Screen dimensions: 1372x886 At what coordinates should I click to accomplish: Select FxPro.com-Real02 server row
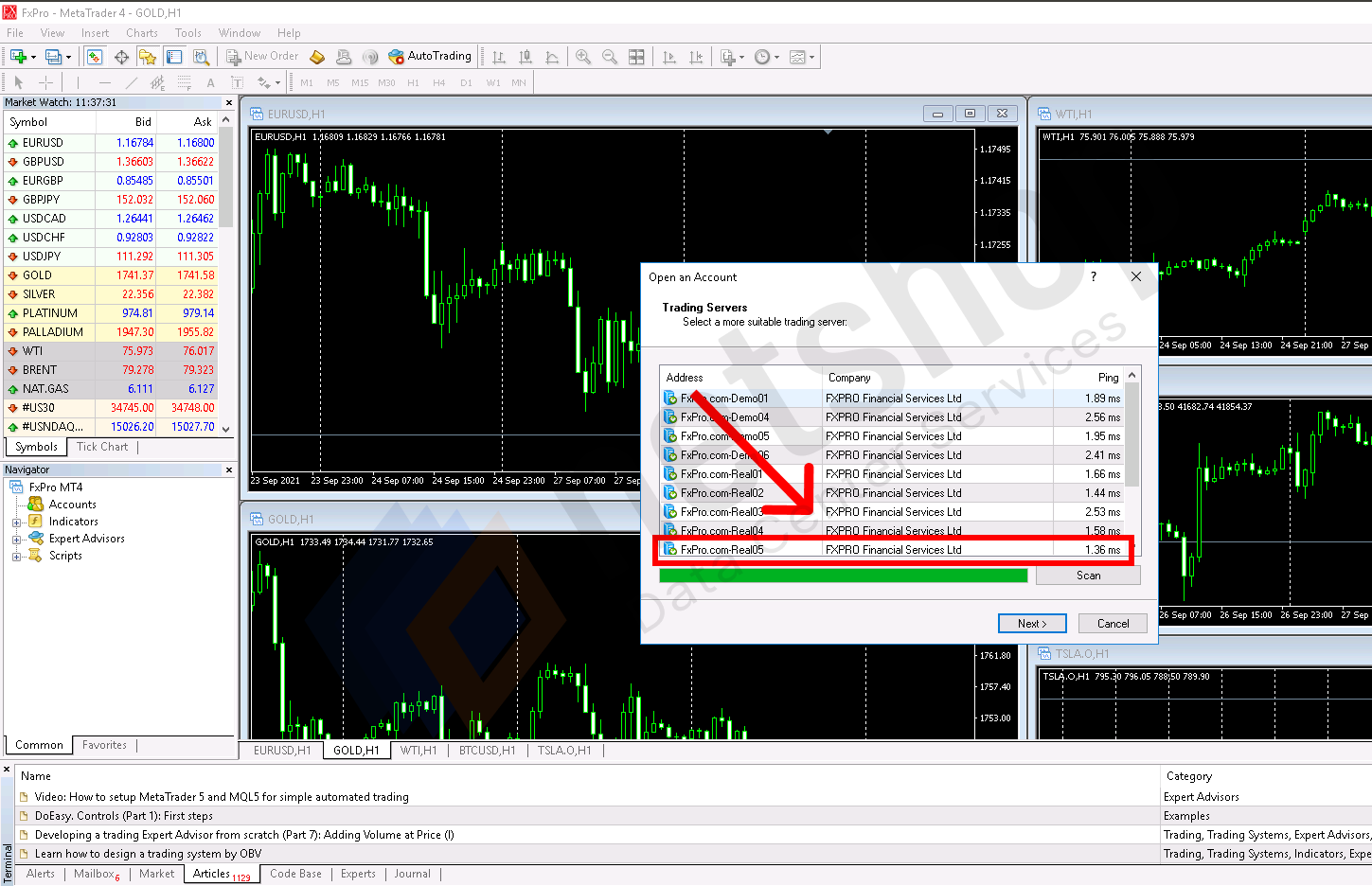(893, 493)
